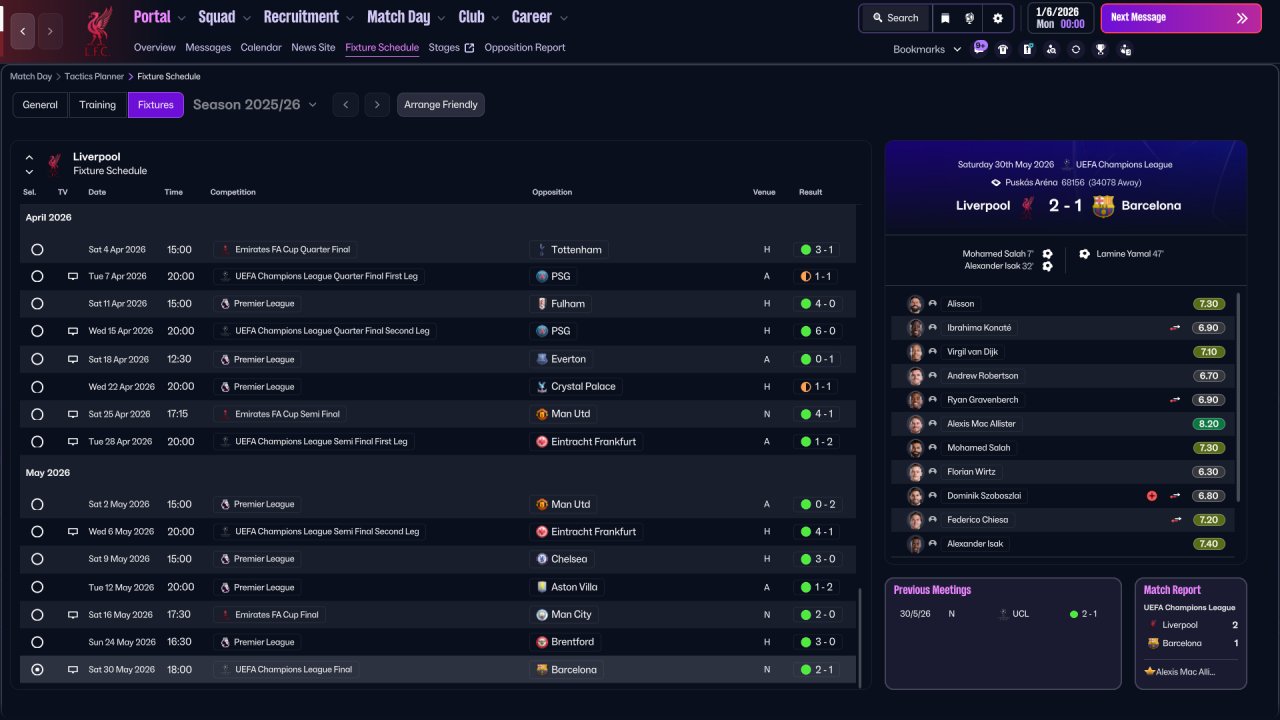Select the Crystal Palace fixture radio button
Screen dimensions: 1280x720
tap(37, 387)
